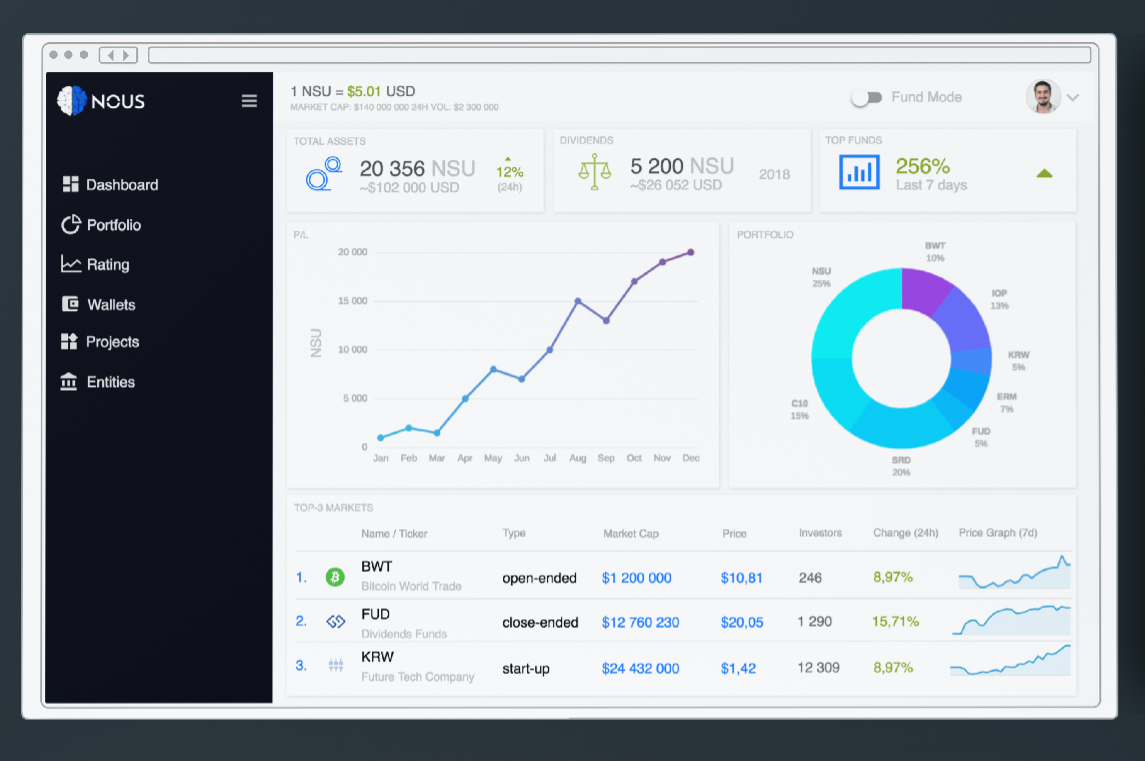Open the Portfolio menu item
This screenshot has height=761, width=1145.
pos(101,225)
